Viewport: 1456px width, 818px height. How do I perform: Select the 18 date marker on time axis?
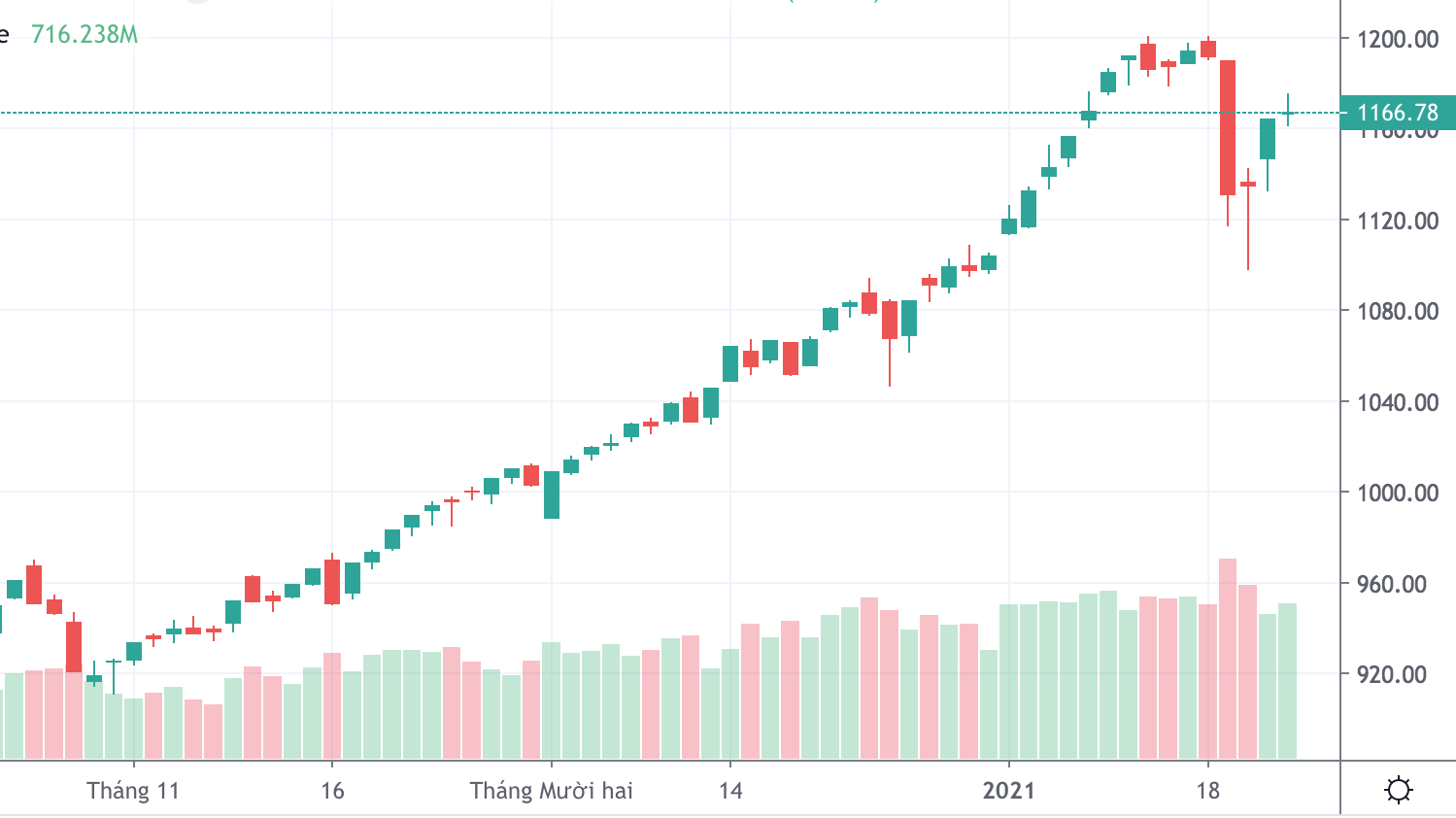1207,790
